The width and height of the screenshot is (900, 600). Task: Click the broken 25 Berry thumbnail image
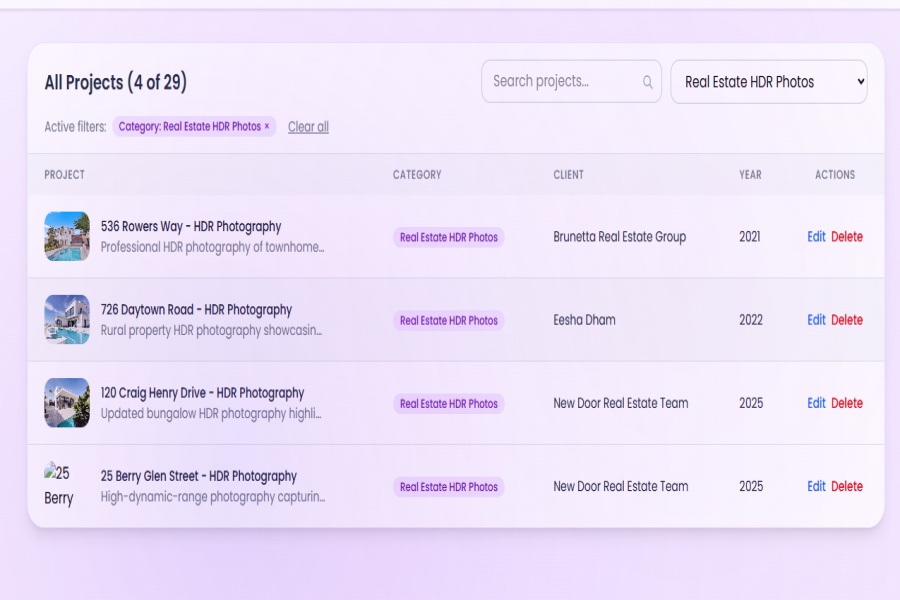pyautogui.click(x=59, y=486)
